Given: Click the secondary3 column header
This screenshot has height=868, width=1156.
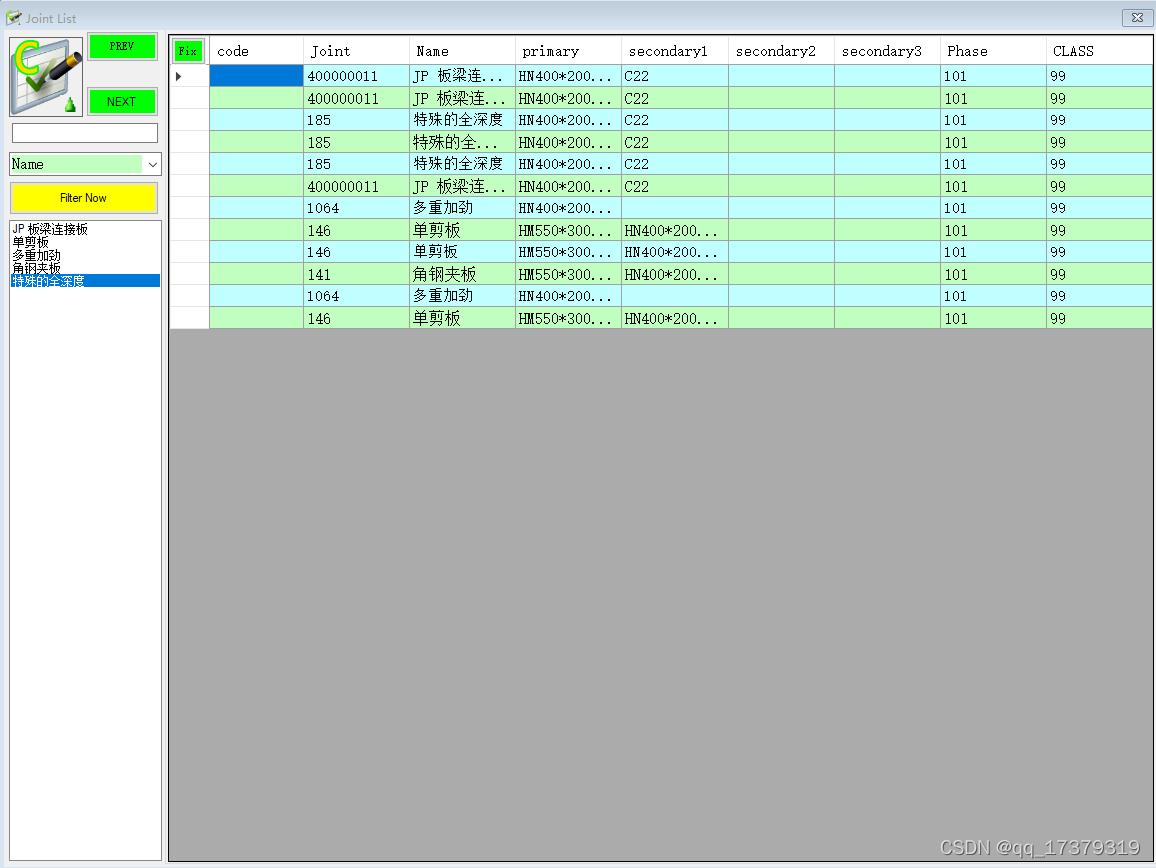Looking at the screenshot, I should pos(888,51).
